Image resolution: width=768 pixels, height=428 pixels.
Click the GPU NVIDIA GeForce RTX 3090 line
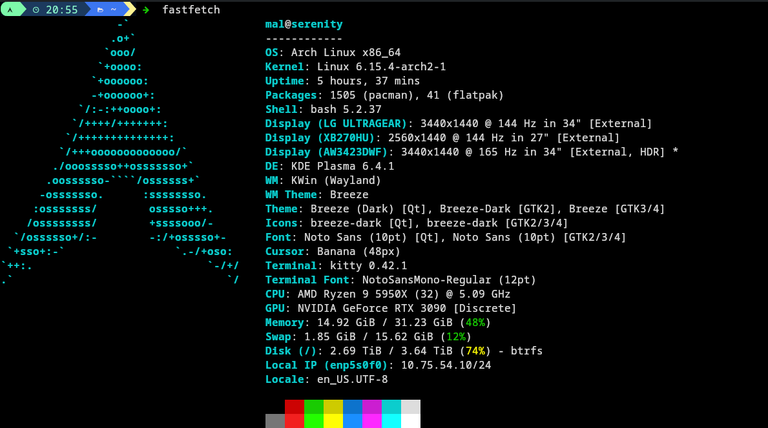coord(391,308)
